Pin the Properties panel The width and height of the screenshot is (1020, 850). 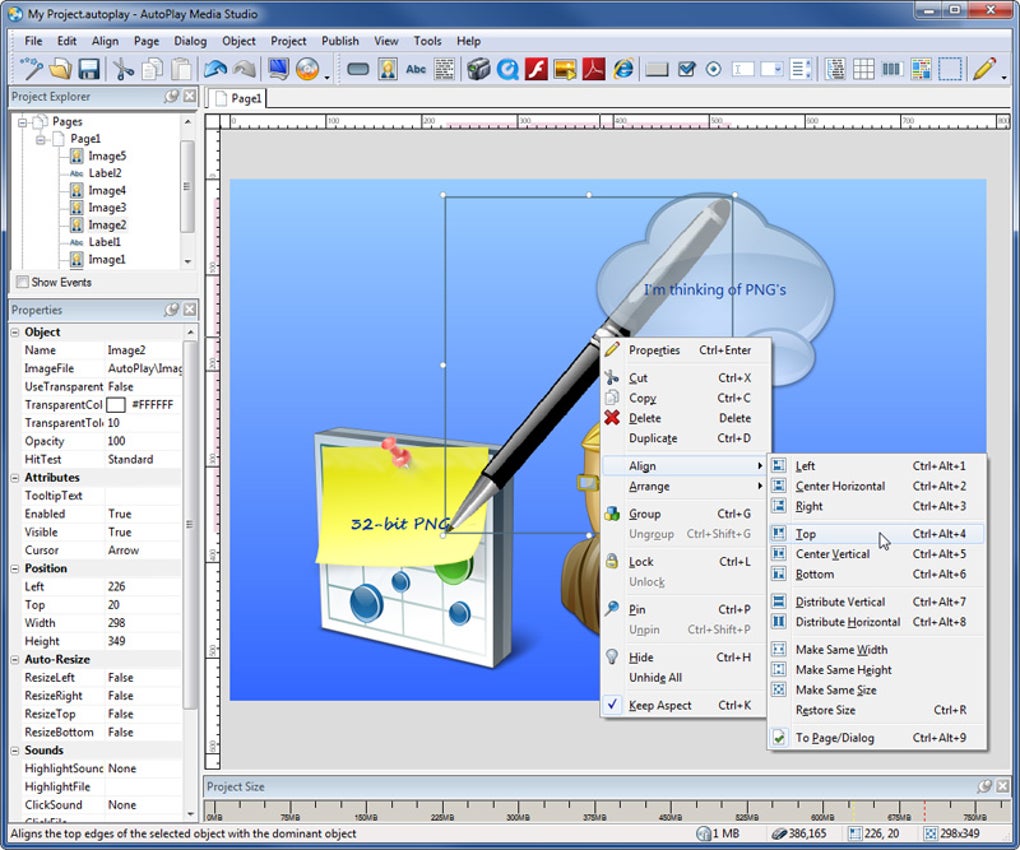[172, 310]
